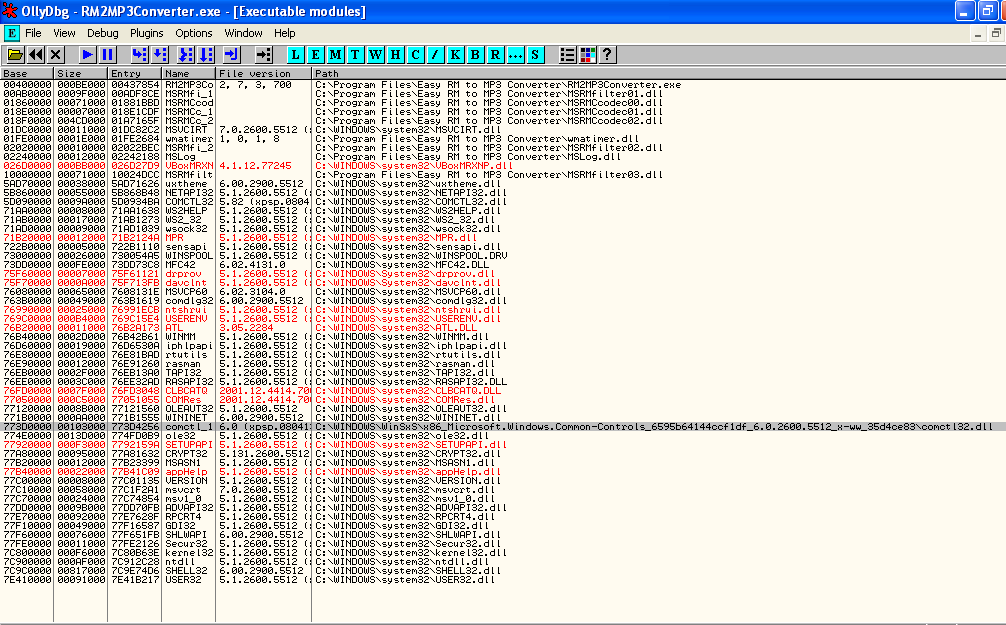Open the Debug menu
The height and width of the screenshot is (625, 1006).
(103, 33)
